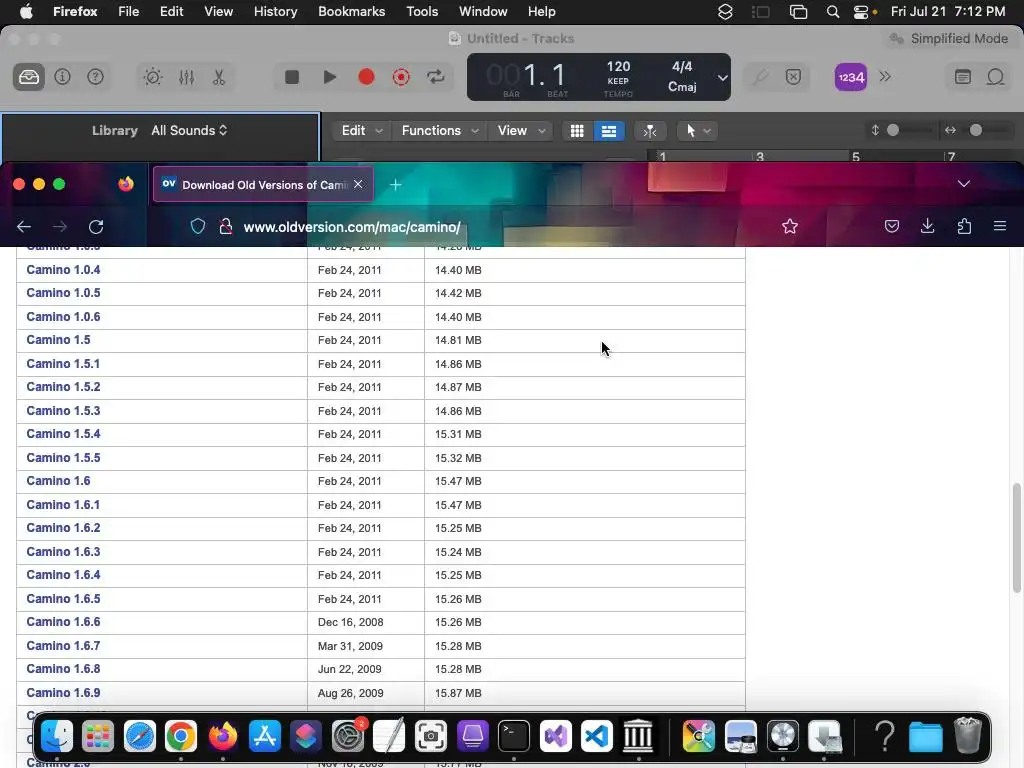This screenshot has width=1024, height=768.
Task: Open the Camino 1.5 link
Action: 58,340
